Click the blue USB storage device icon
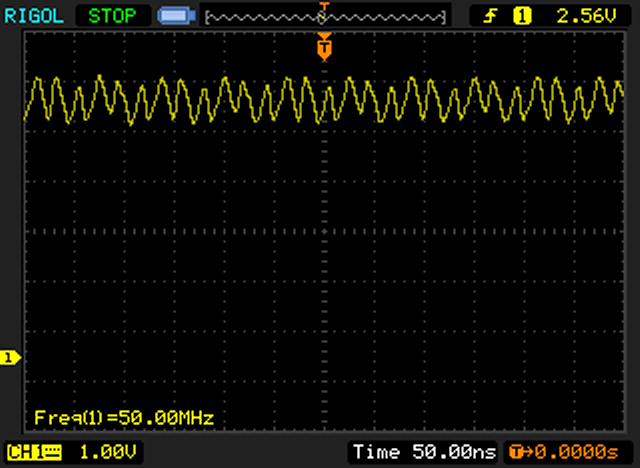The image size is (640, 468). pyautogui.click(x=176, y=16)
